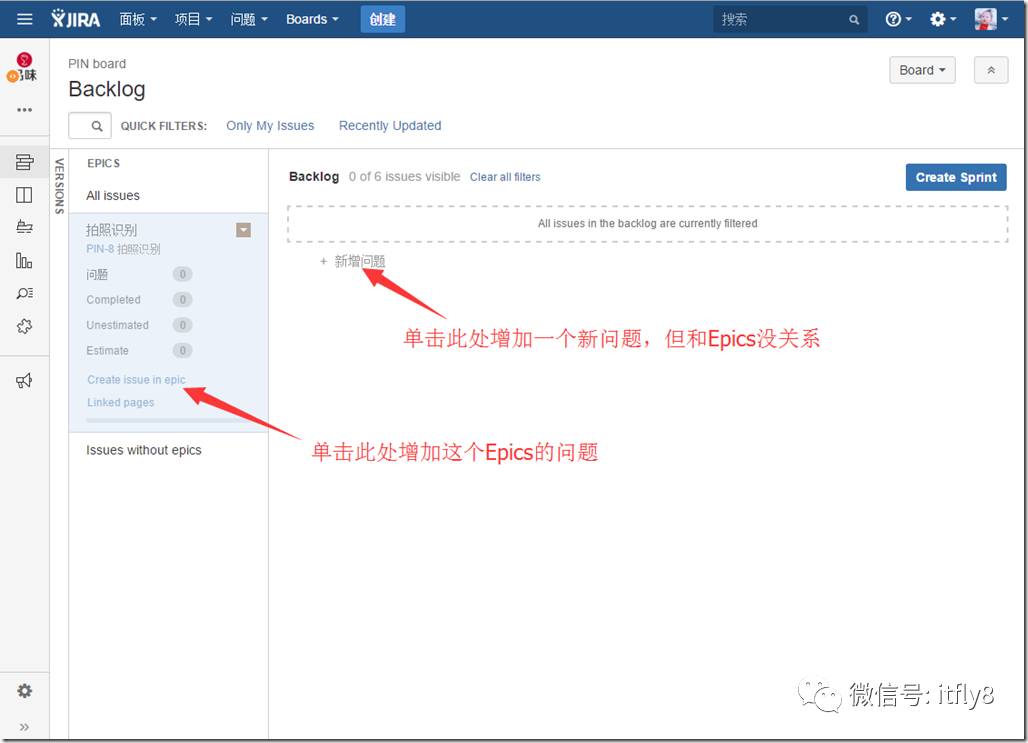Select the Active sprints board icon in the sidebar
Viewport: 1028px width, 743px height.
(x=24, y=195)
